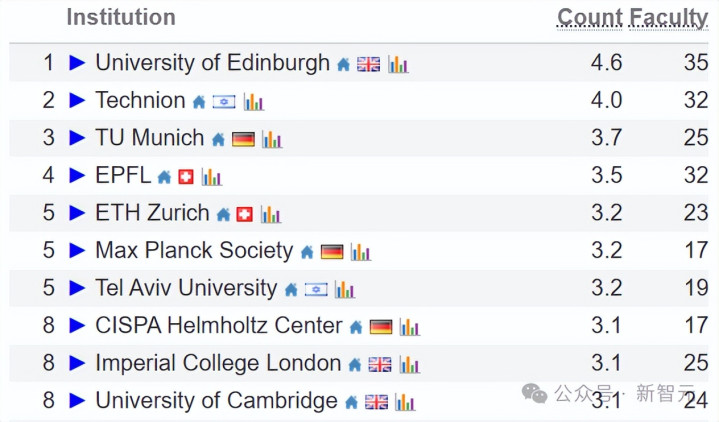Click the Faculty column header

669,17
